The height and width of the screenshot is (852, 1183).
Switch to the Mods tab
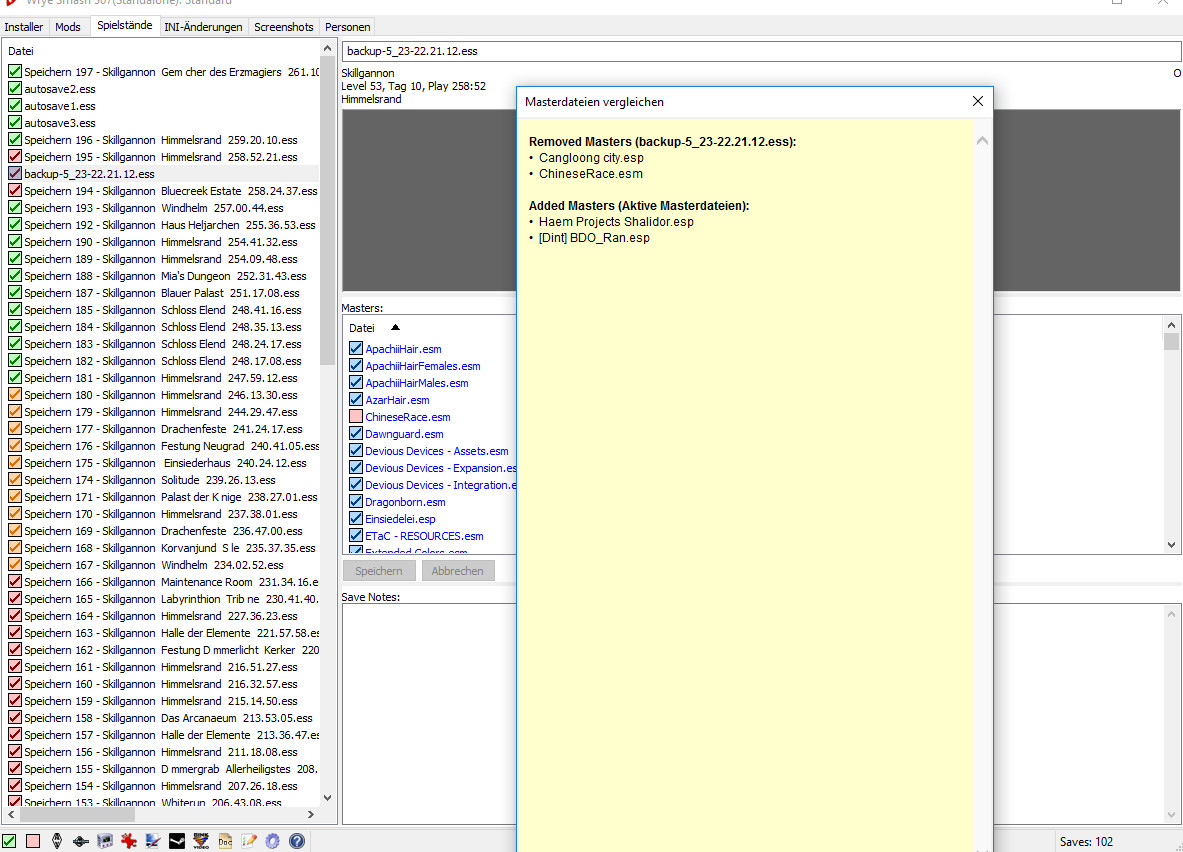point(68,27)
